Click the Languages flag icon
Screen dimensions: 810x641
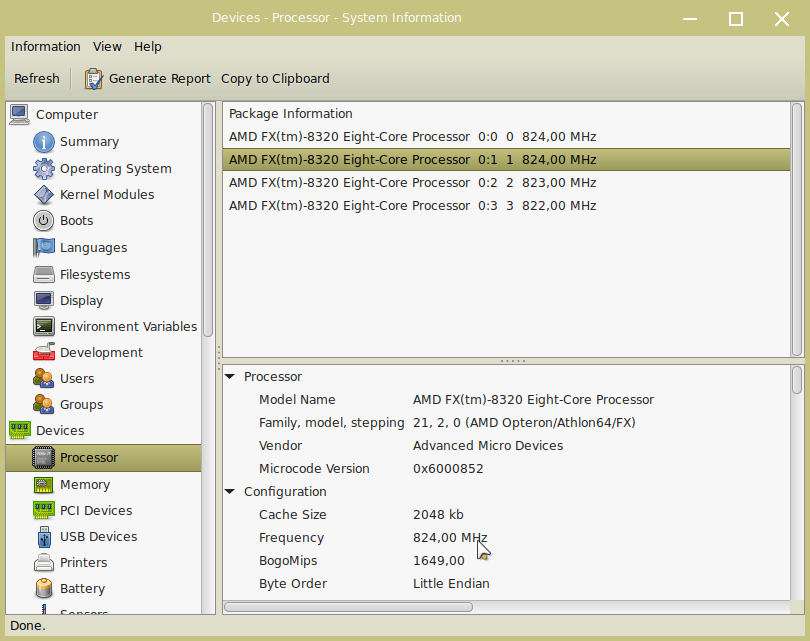[x=43, y=247]
